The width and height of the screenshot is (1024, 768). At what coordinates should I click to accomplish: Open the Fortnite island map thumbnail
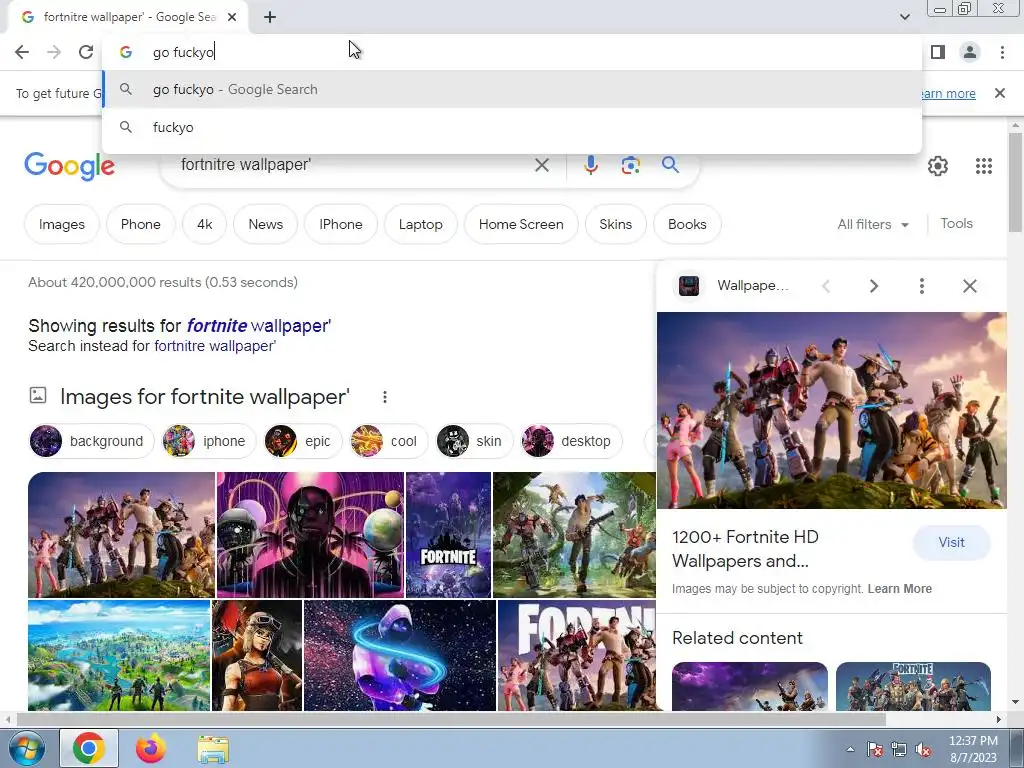(119, 656)
